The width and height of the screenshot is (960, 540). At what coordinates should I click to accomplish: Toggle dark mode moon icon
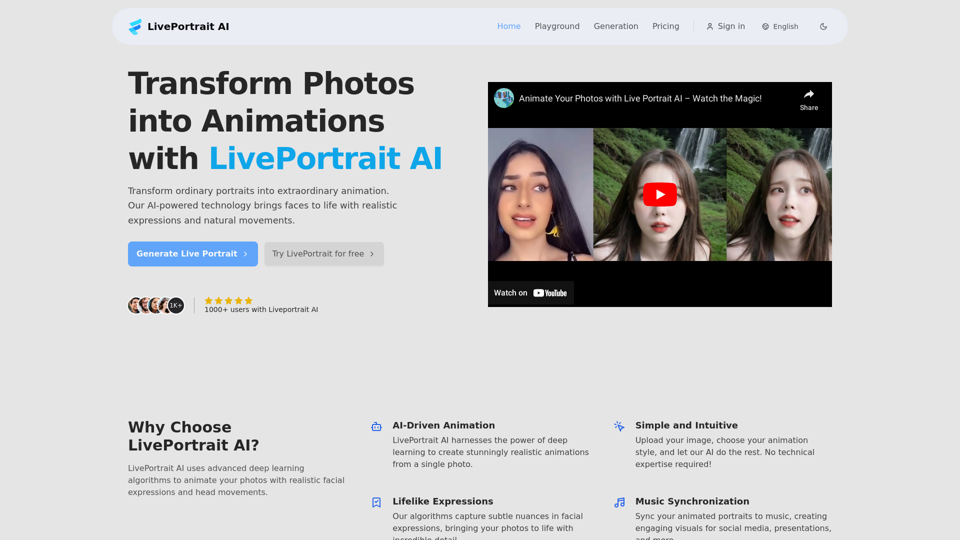(823, 26)
